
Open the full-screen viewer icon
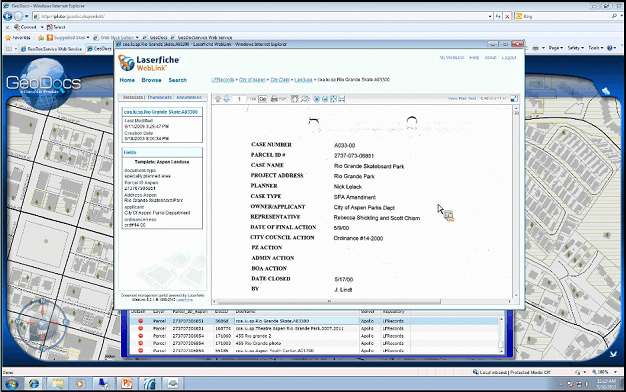tap(514, 99)
